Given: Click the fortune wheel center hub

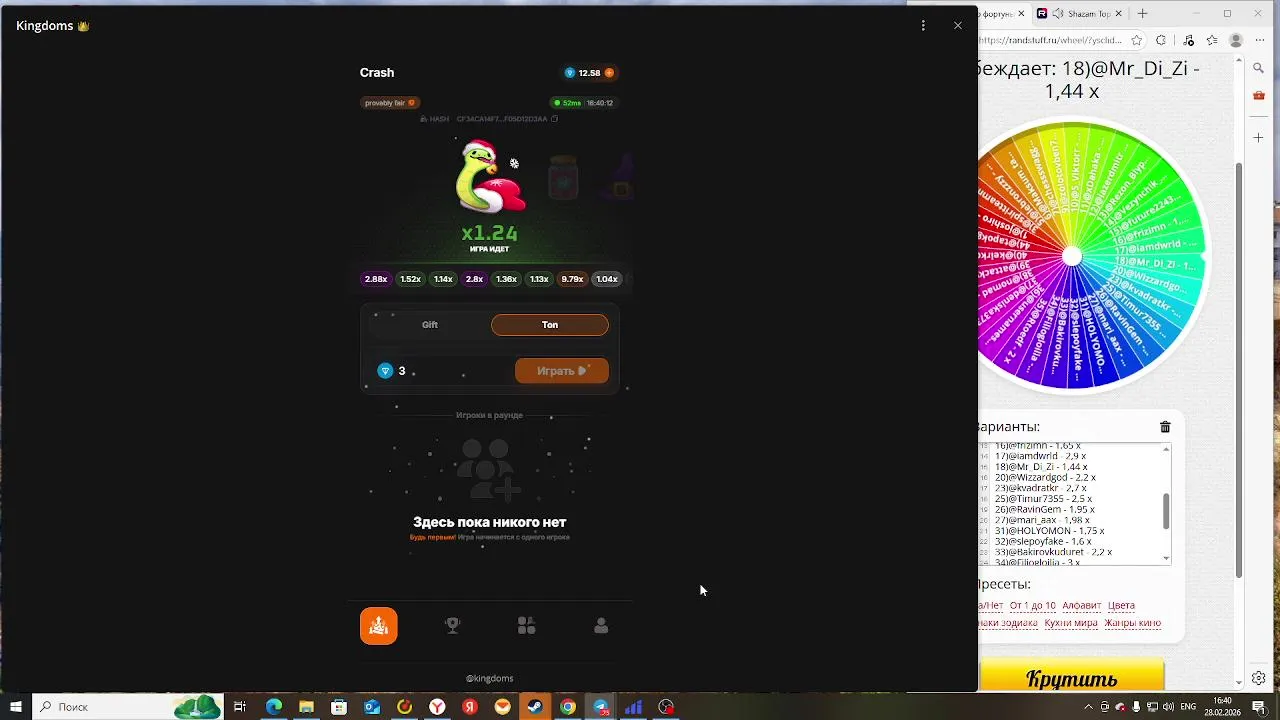Looking at the screenshot, I should (1072, 256).
